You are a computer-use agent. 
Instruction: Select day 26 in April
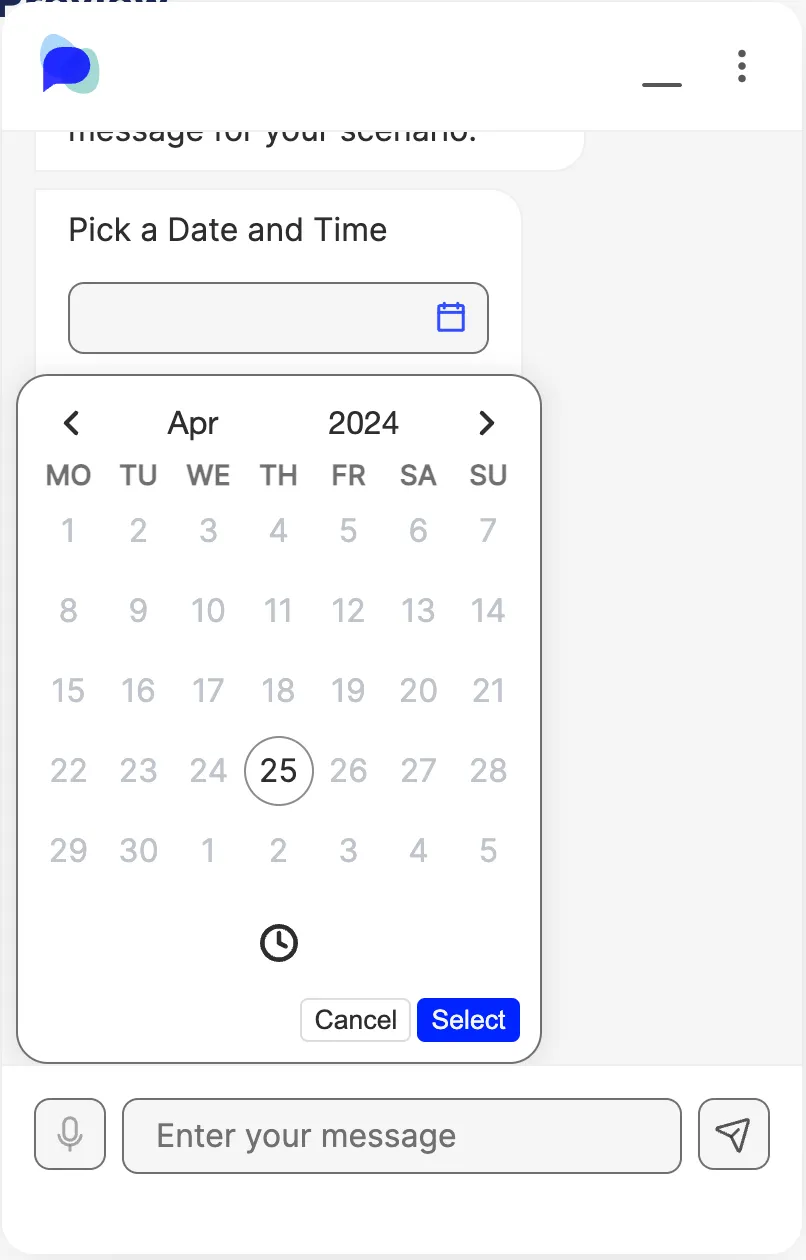348,771
